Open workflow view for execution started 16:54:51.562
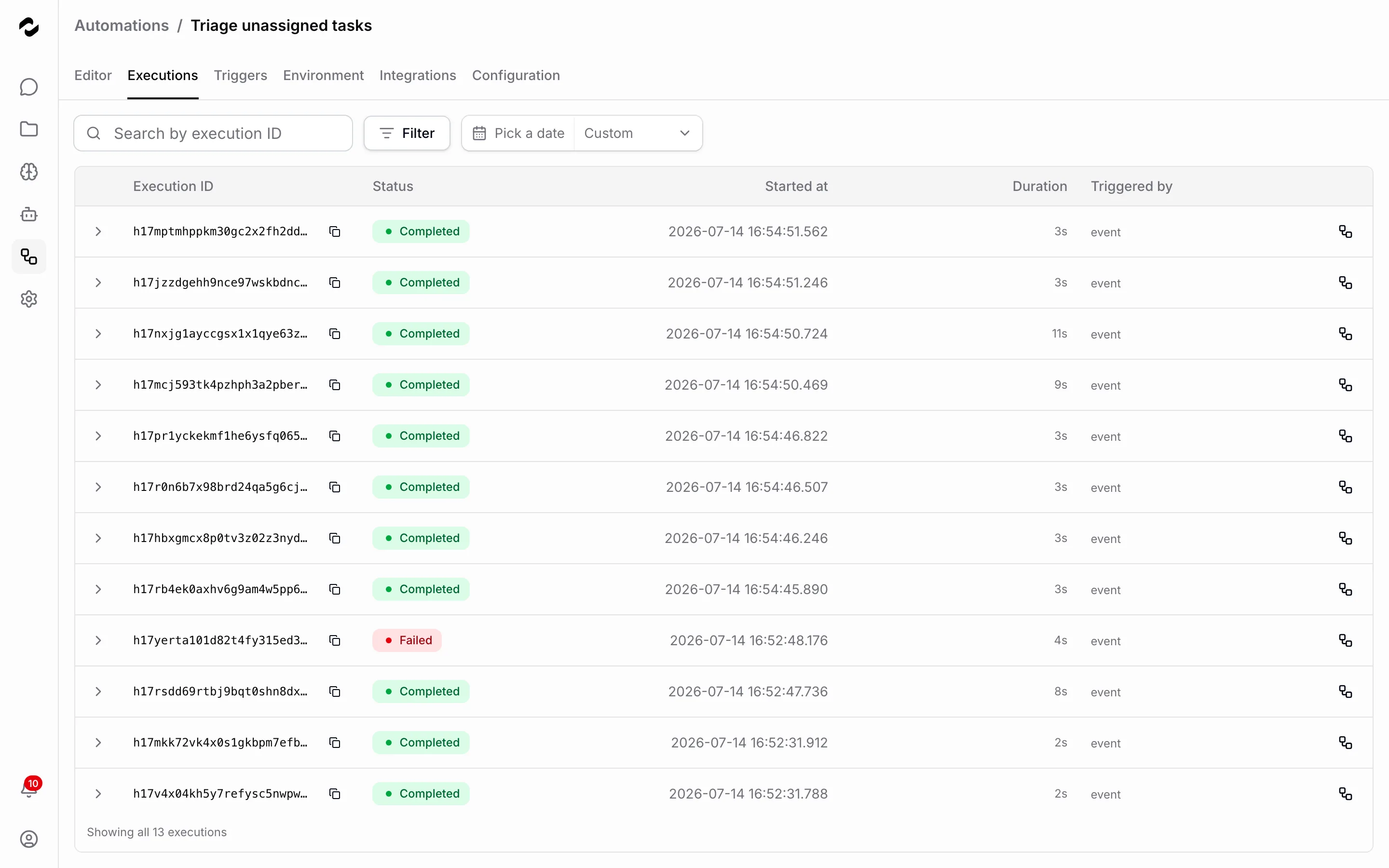 point(1346,231)
